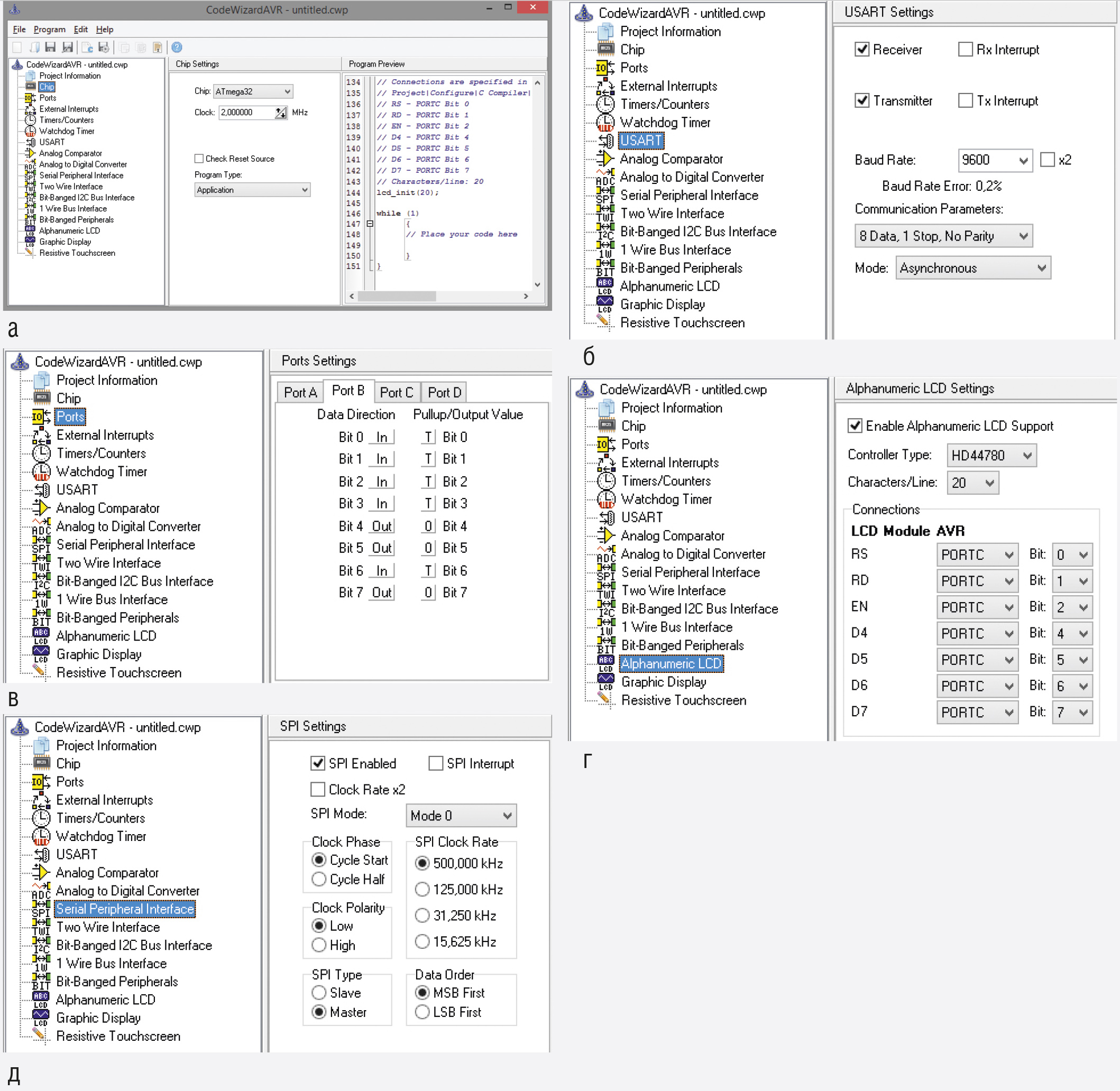This screenshot has width=1120, height=1091.
Task: Click the IO Ports icon beside Ports Settings
Action: [x=41, y=417]
